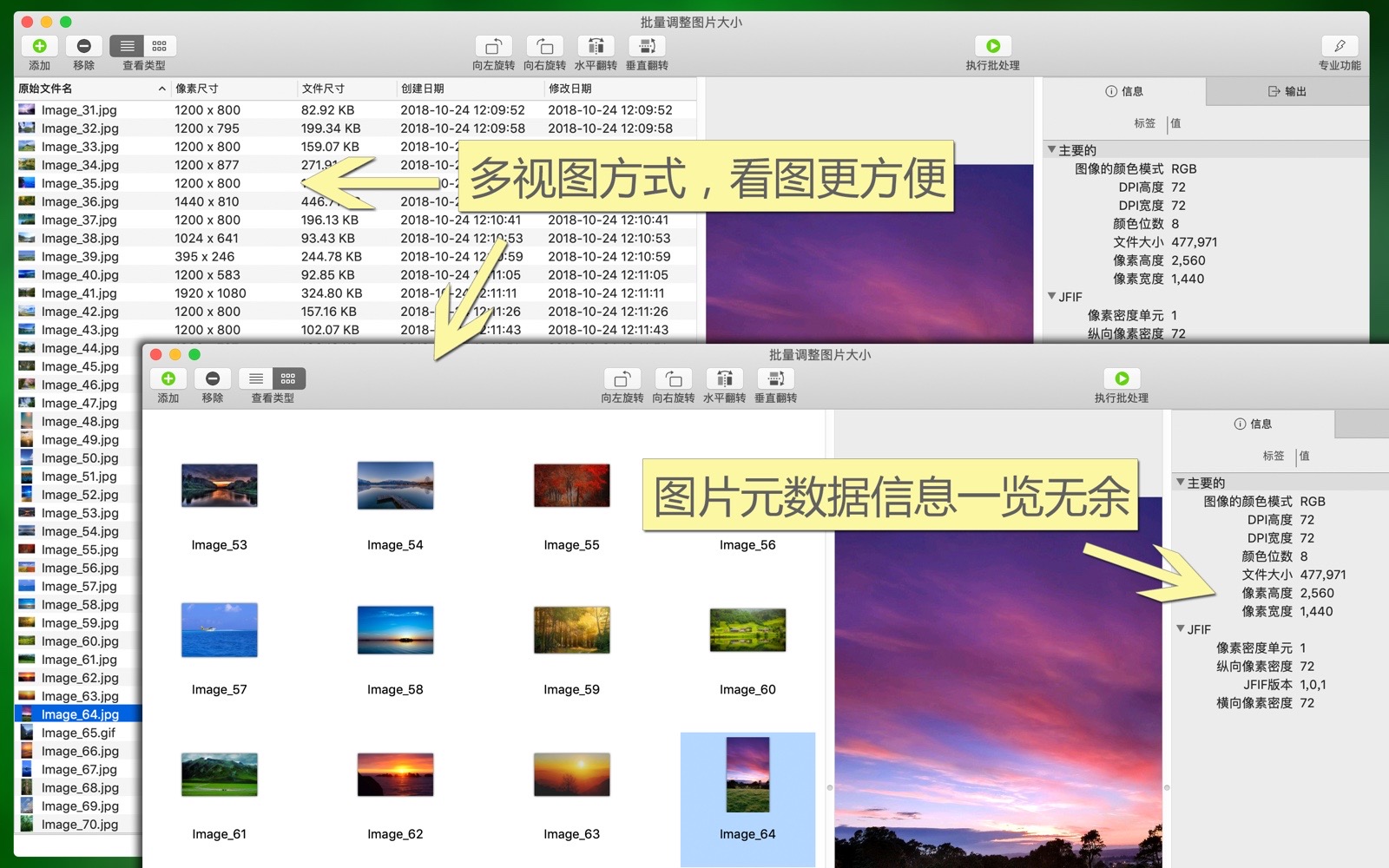
Task: Select the 信息 tab in back window
Action: (x=1124, y=91)
